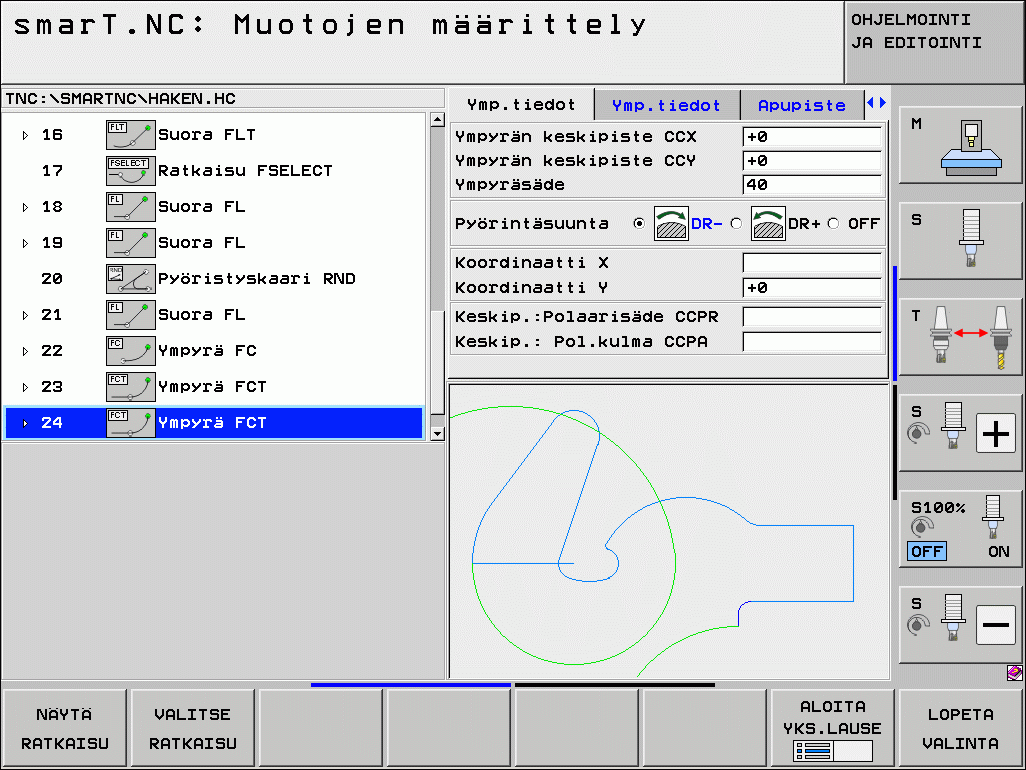The image size is (1026, 770).
Task: Switch to the blue Ymp.tiedot tab
Action: [666, 105]
